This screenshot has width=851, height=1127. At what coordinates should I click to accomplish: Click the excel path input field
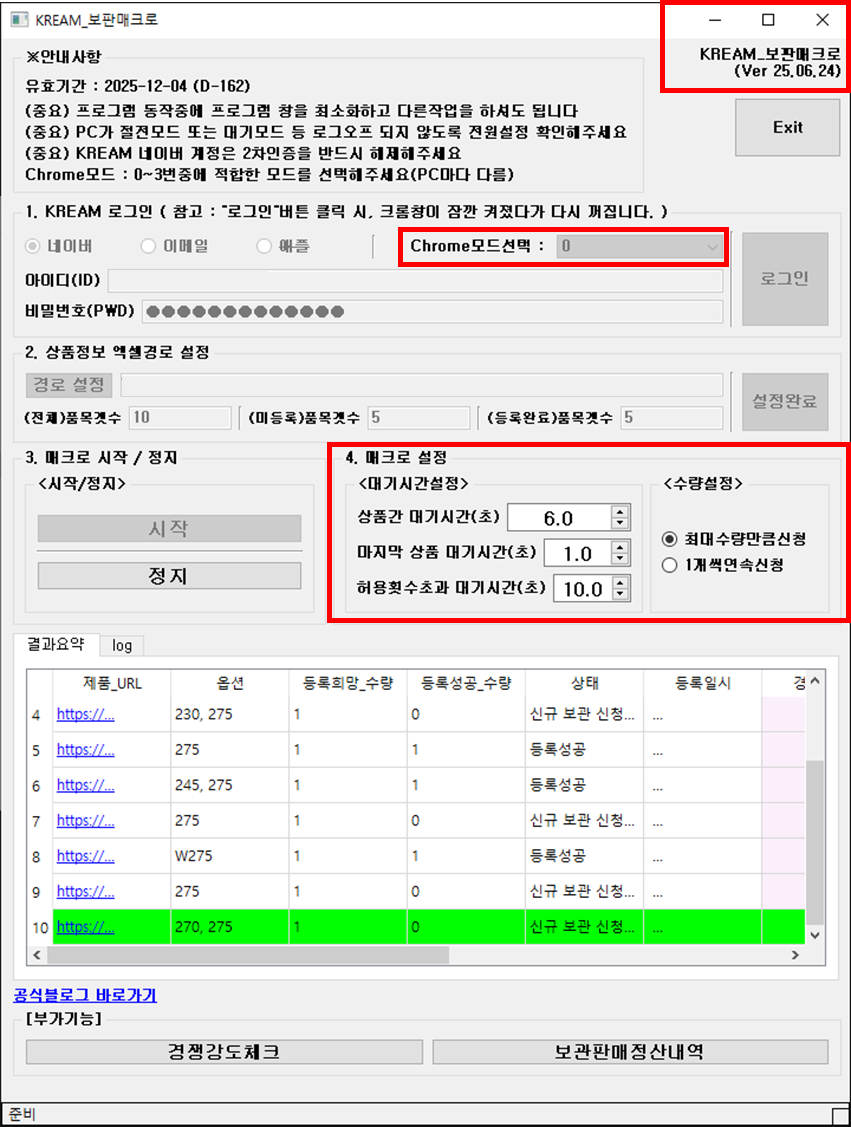tap(421, 385)
